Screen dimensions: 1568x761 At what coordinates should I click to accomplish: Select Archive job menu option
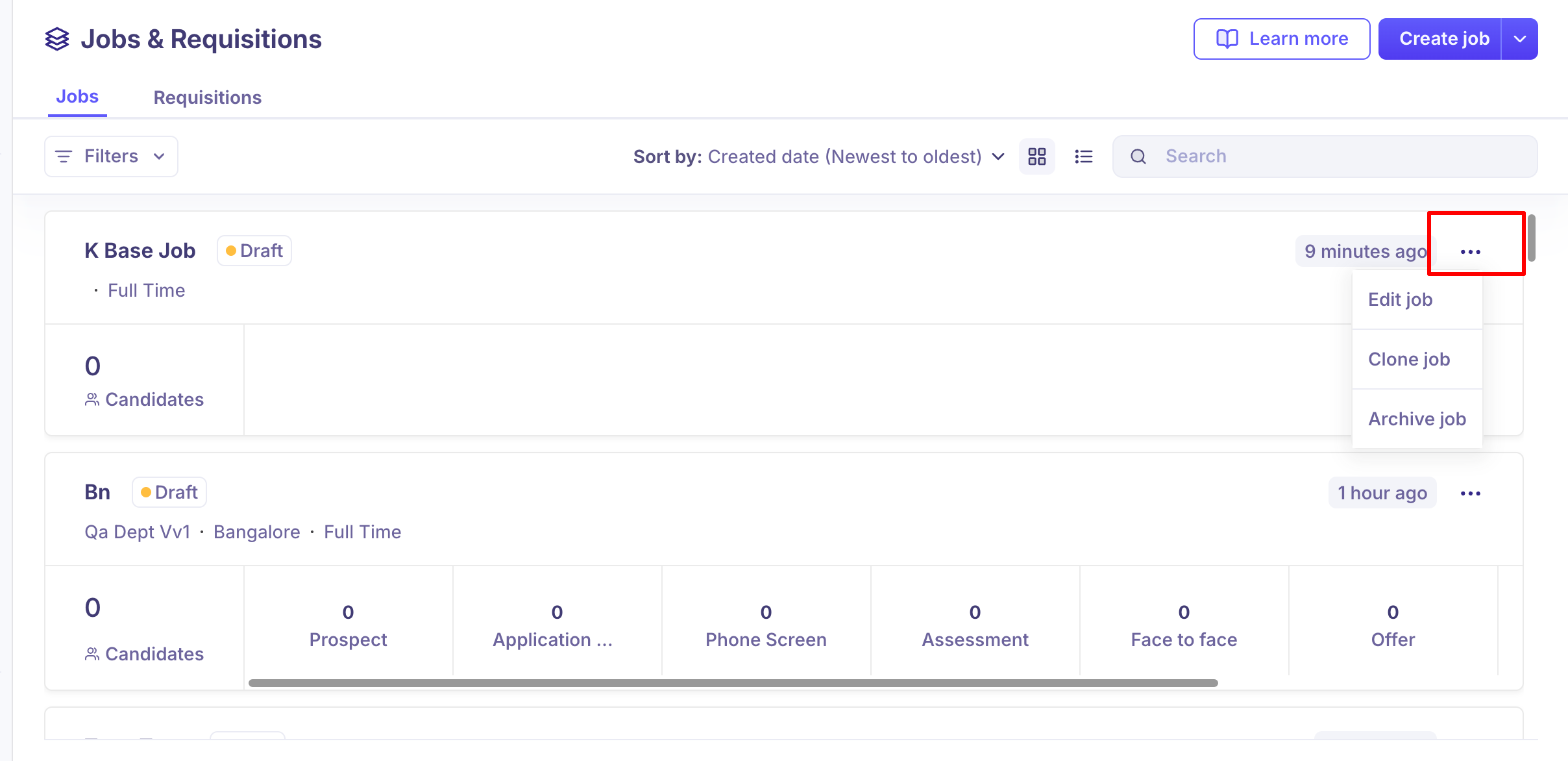pyautogui.click(x=1417, y=419)
